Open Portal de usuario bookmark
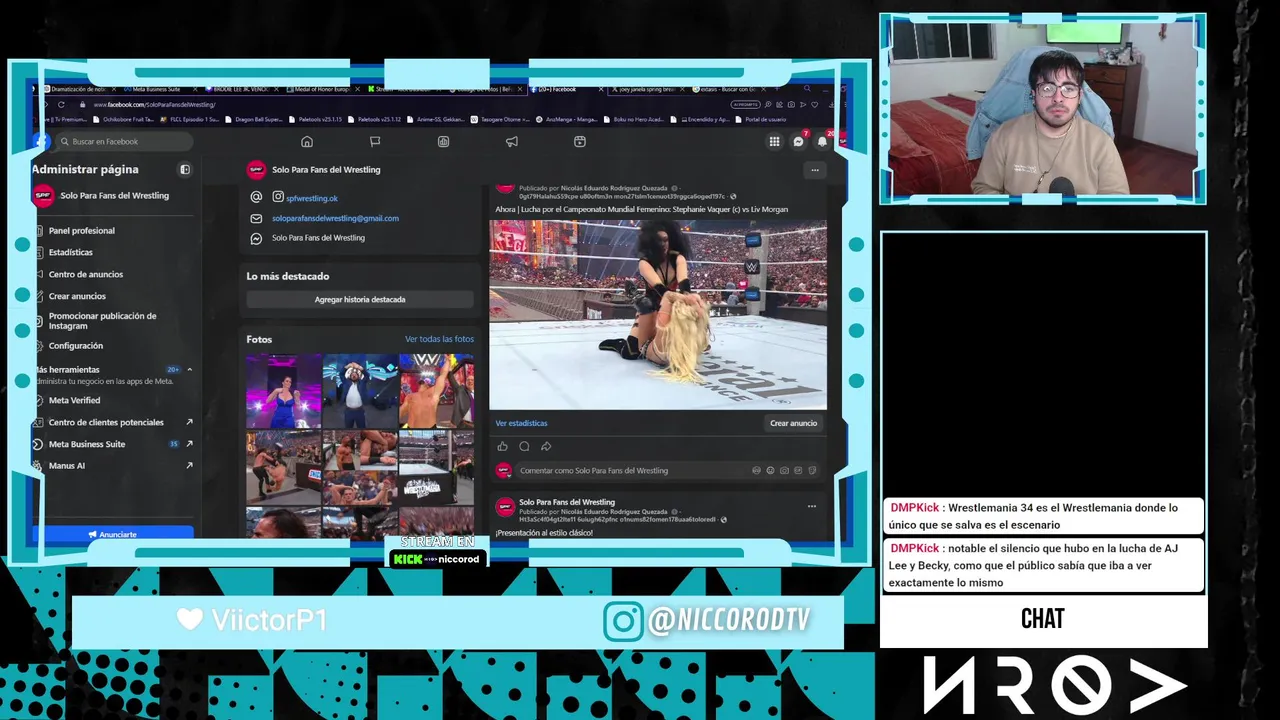This screenshot has height=720, width=1280. pos(761,119)
